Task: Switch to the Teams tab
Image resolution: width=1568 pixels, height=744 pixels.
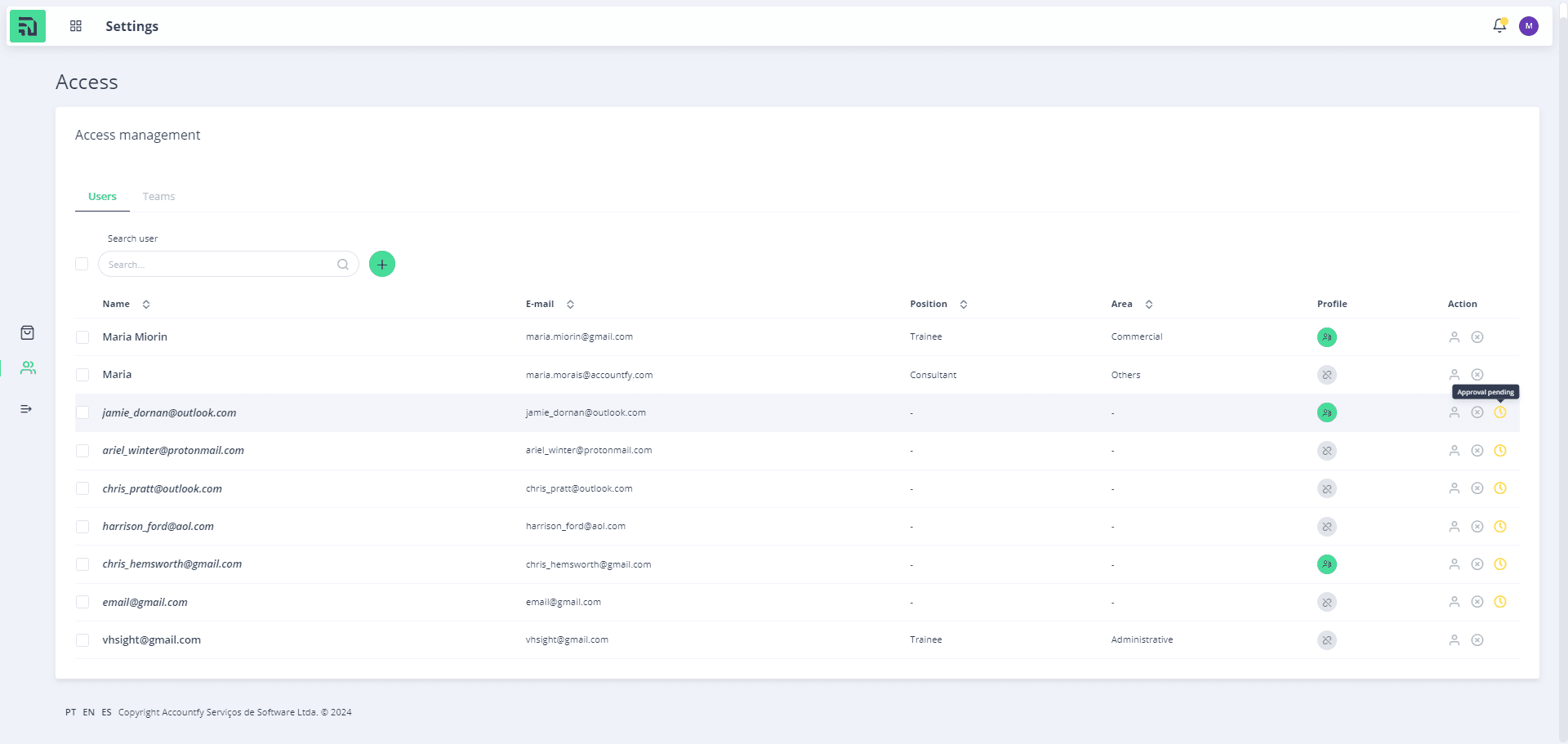Action: coord(158,197)
